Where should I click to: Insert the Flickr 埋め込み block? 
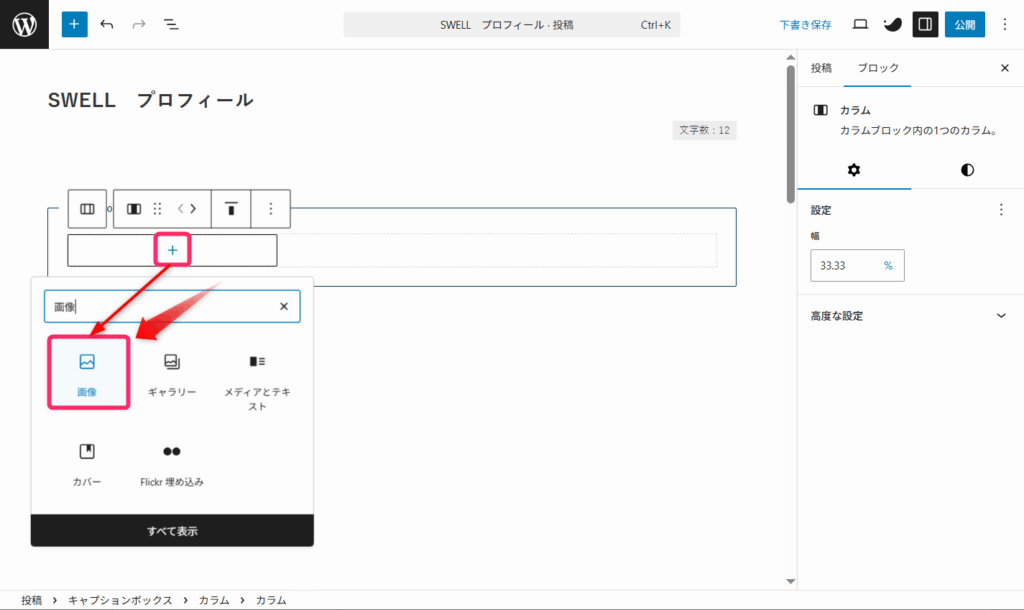point(172,464)
